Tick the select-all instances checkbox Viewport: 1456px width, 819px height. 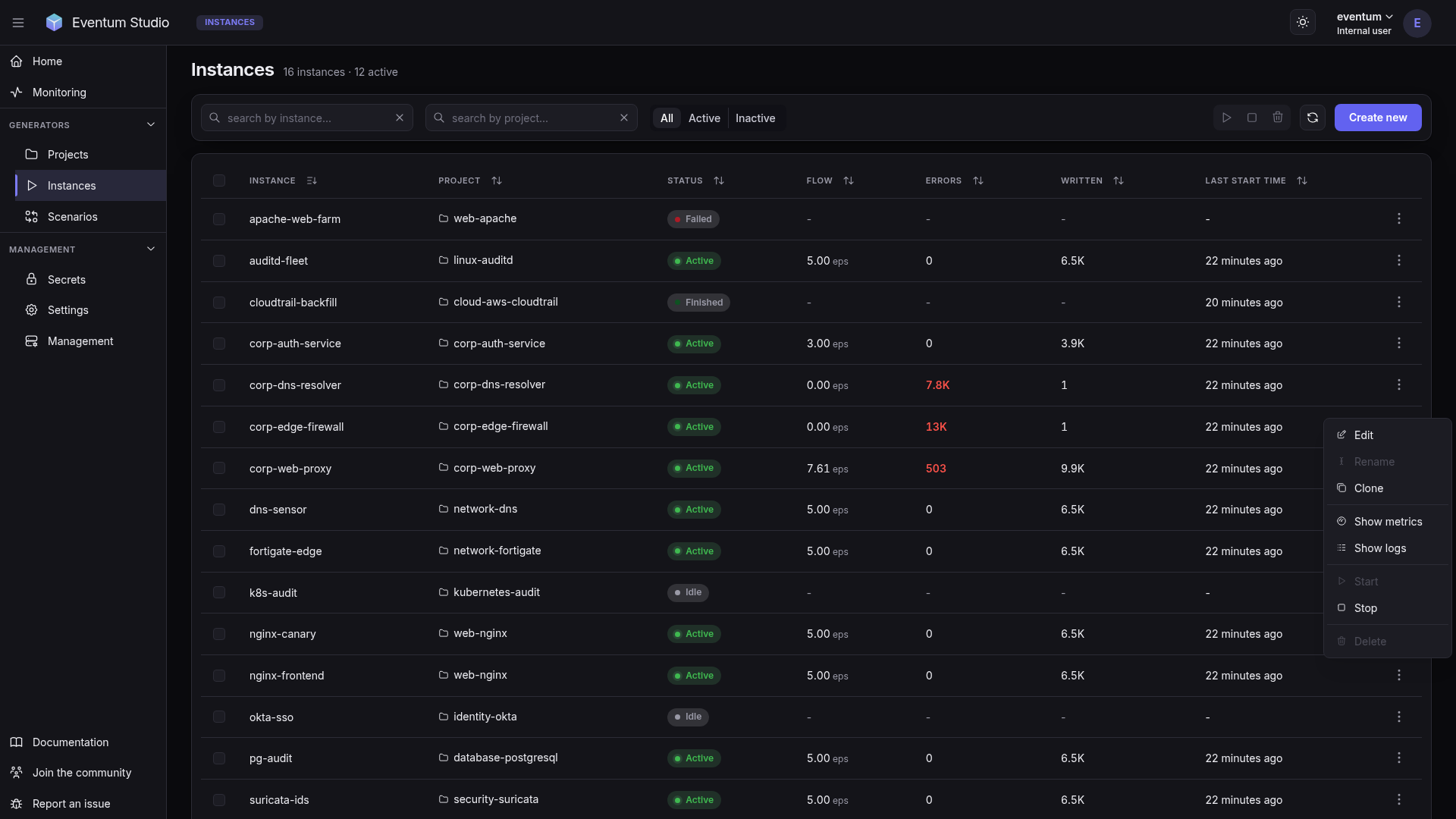219,180
